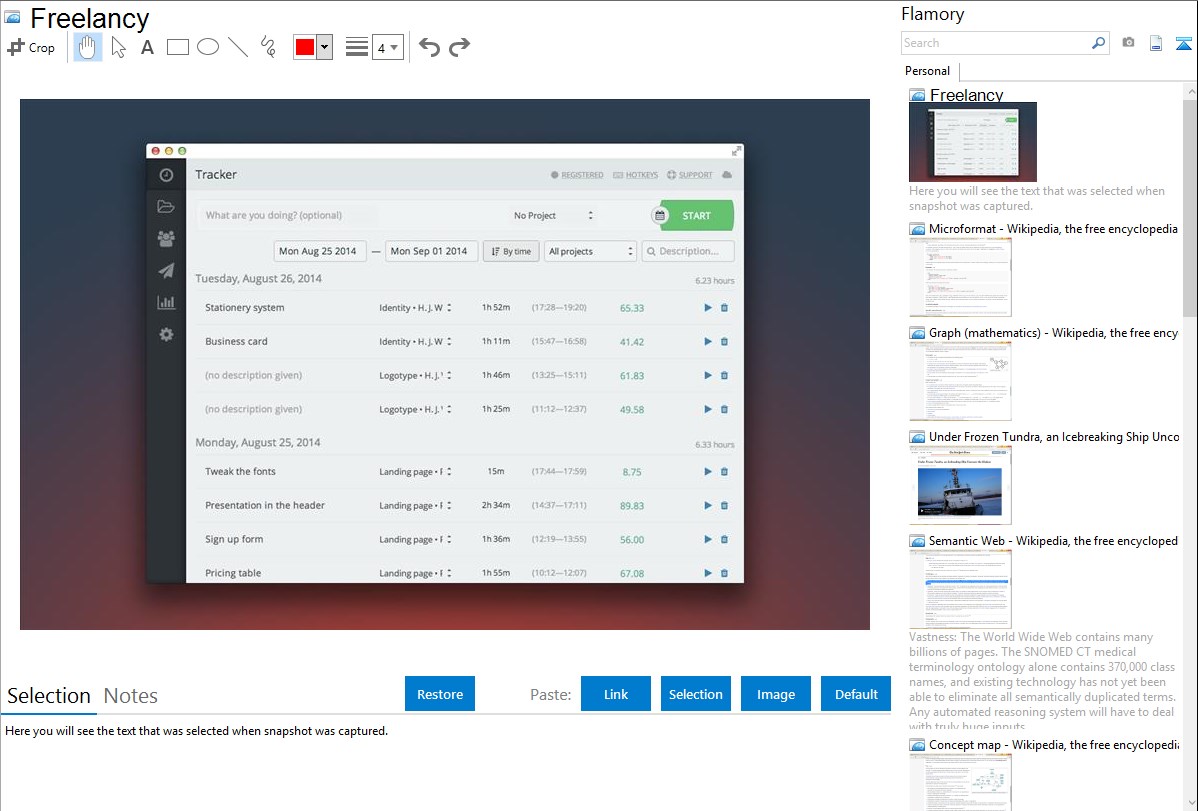Click the Mon Sep 01 2014 end date field
Image resolution: width=1198 pixels, height=811 pixels.
[432, 251]
